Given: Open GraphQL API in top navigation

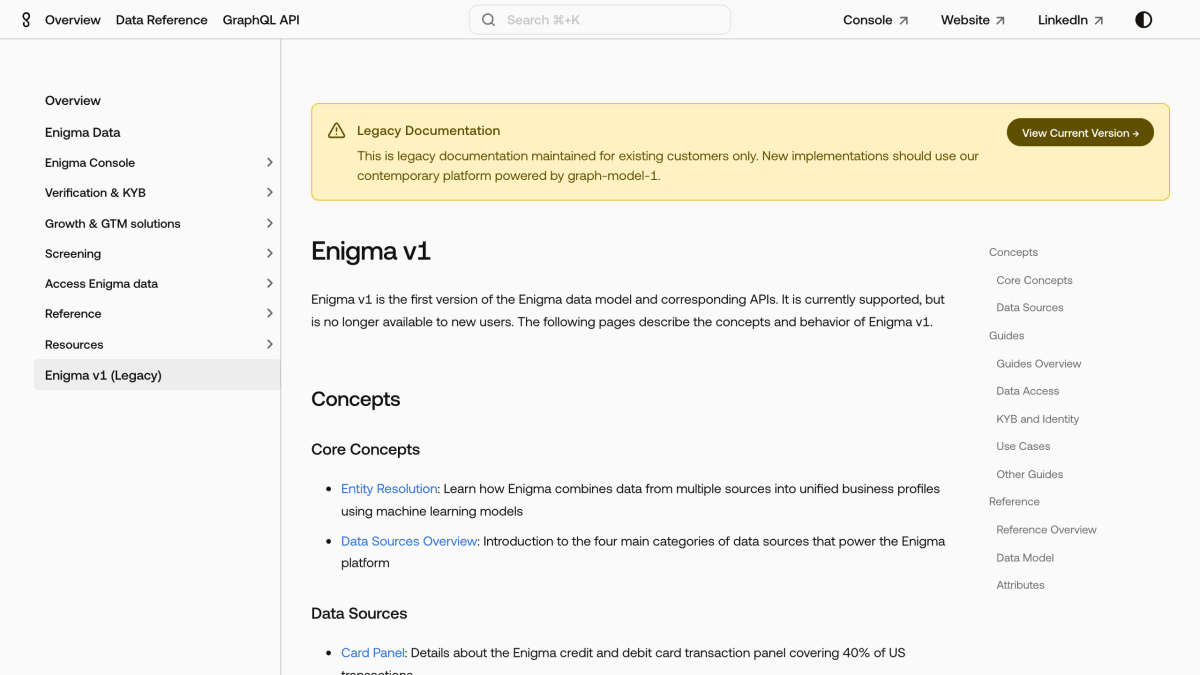Looking at the screenshot, I should pos(261,20).
